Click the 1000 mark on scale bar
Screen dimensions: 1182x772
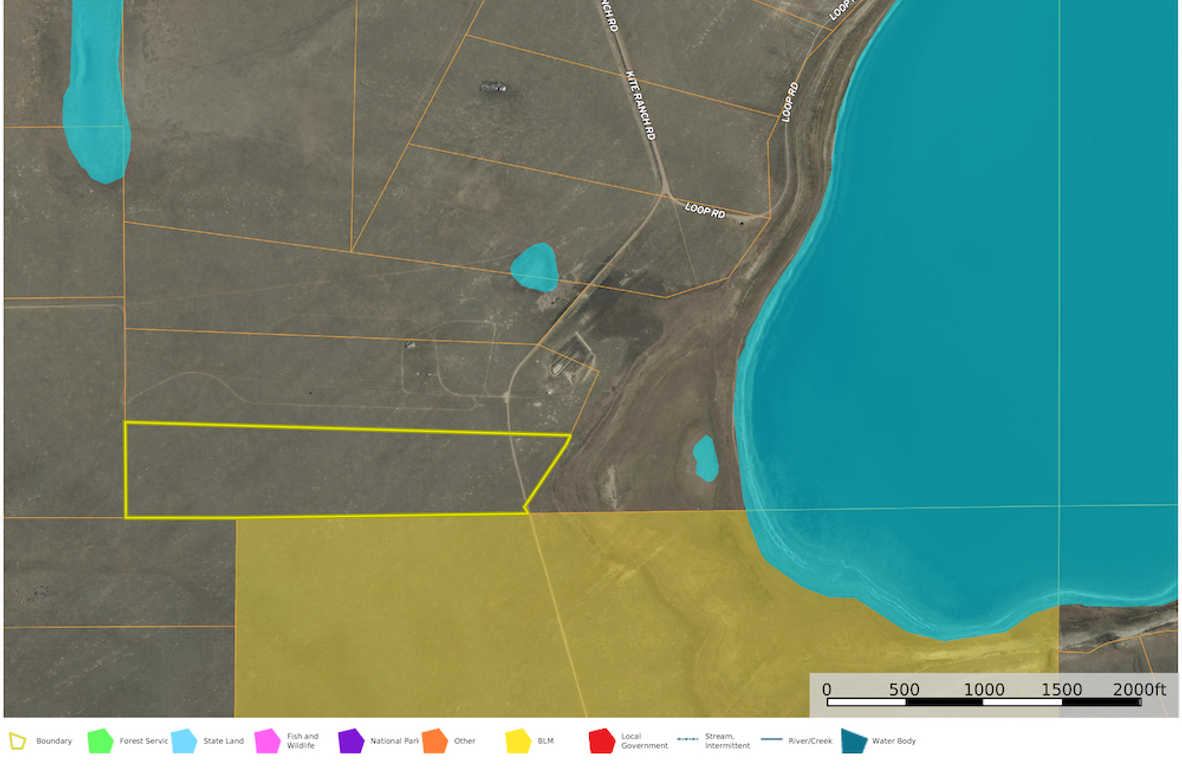click(x=984, y=690)
